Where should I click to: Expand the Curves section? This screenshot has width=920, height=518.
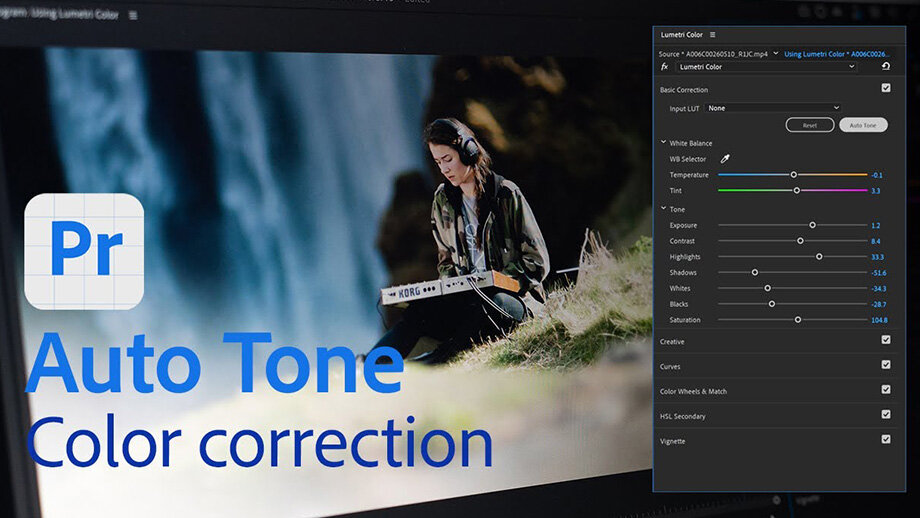click(x=670, y=367)
